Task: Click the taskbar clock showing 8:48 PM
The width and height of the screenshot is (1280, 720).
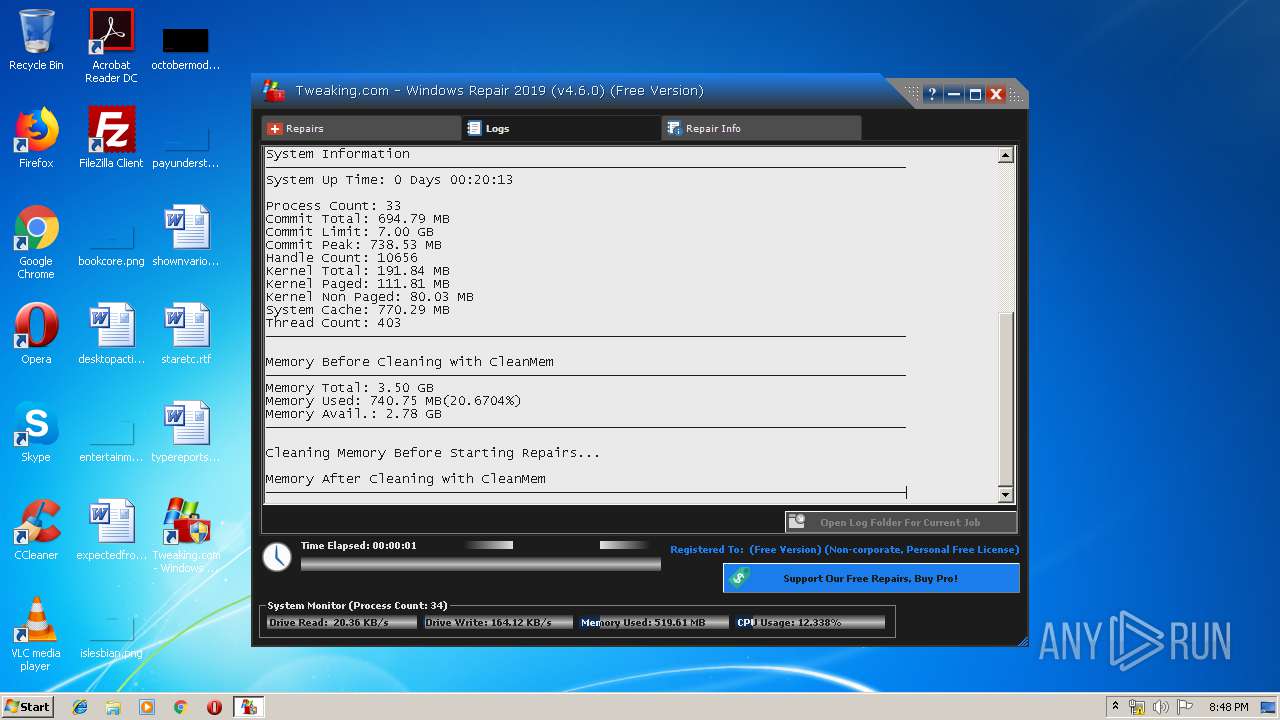Action: pos(1228,707)
